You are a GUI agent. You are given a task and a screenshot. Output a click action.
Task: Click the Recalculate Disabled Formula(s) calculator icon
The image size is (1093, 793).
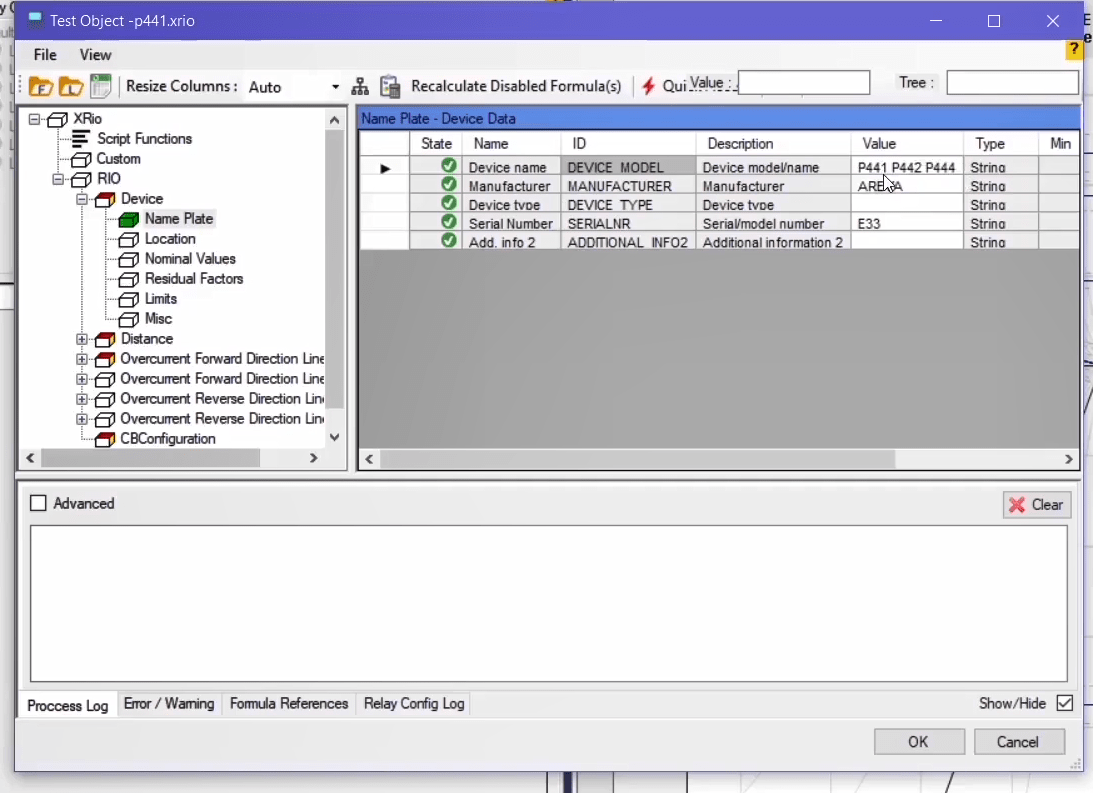point(390,87)
